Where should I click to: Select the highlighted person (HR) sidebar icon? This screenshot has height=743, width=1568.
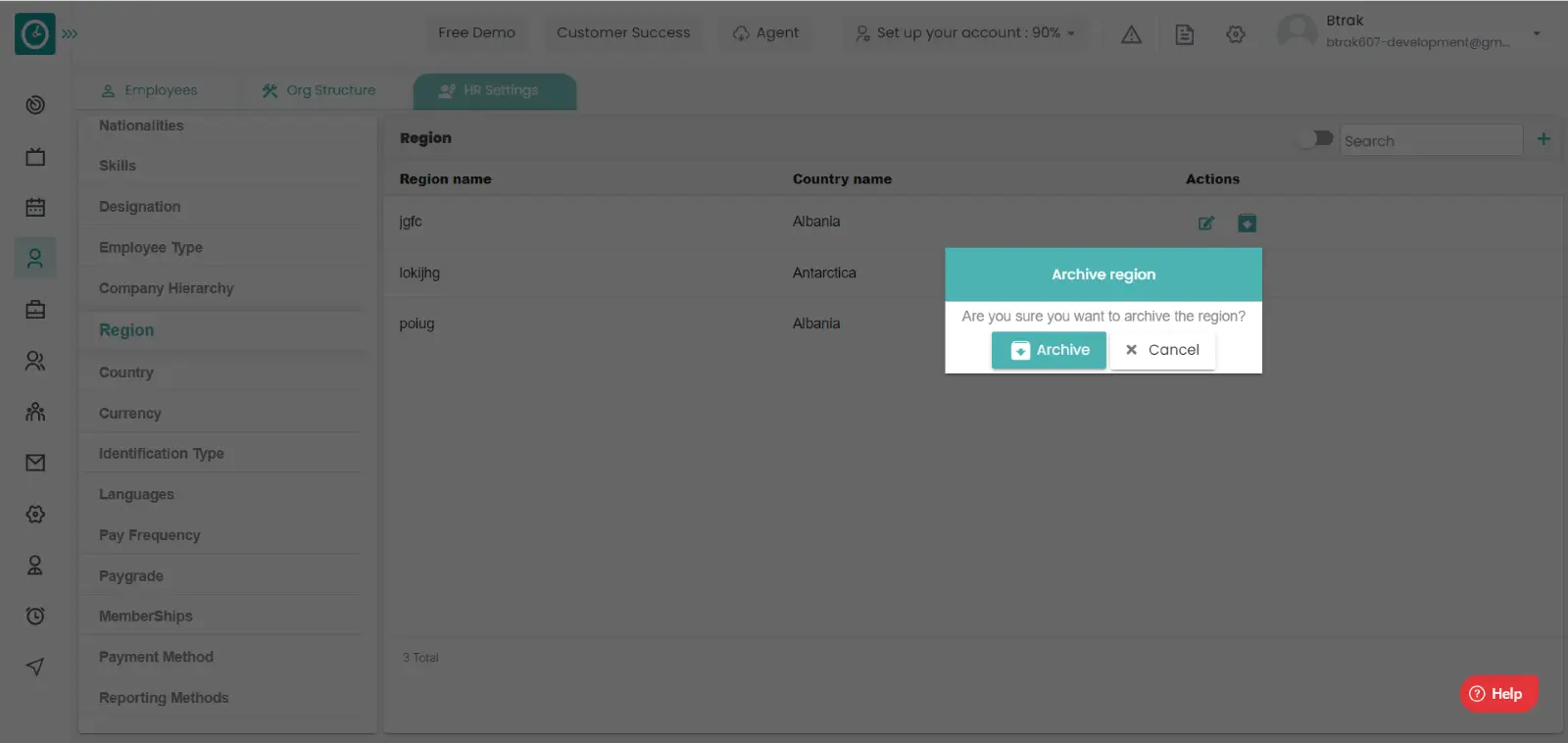click(35, 258)
